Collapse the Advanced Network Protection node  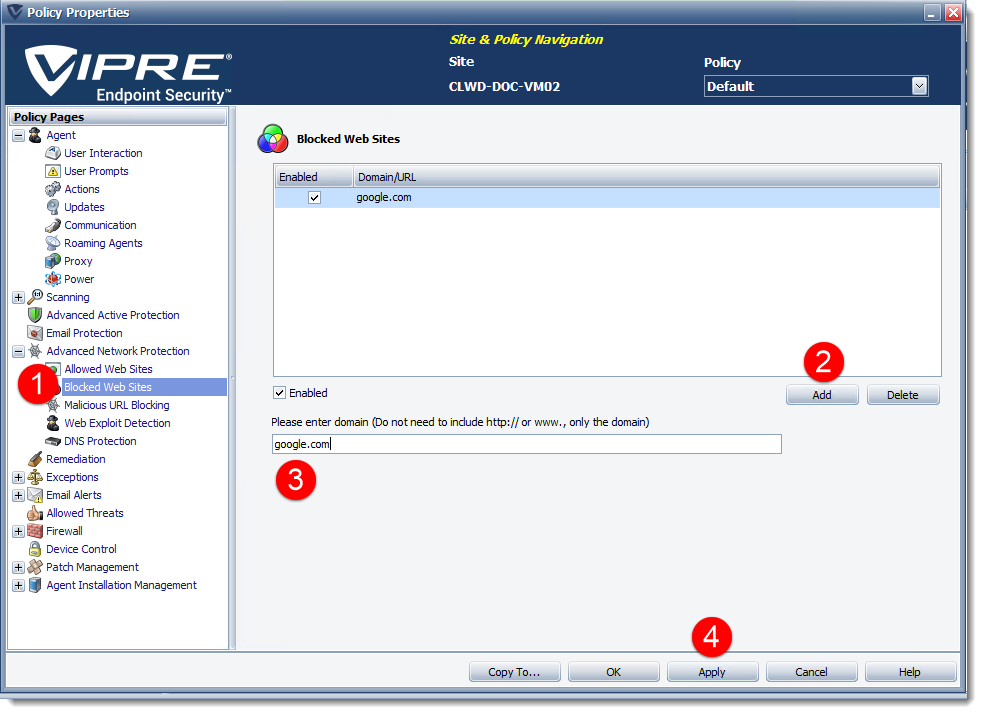click(x=18, y=351)
